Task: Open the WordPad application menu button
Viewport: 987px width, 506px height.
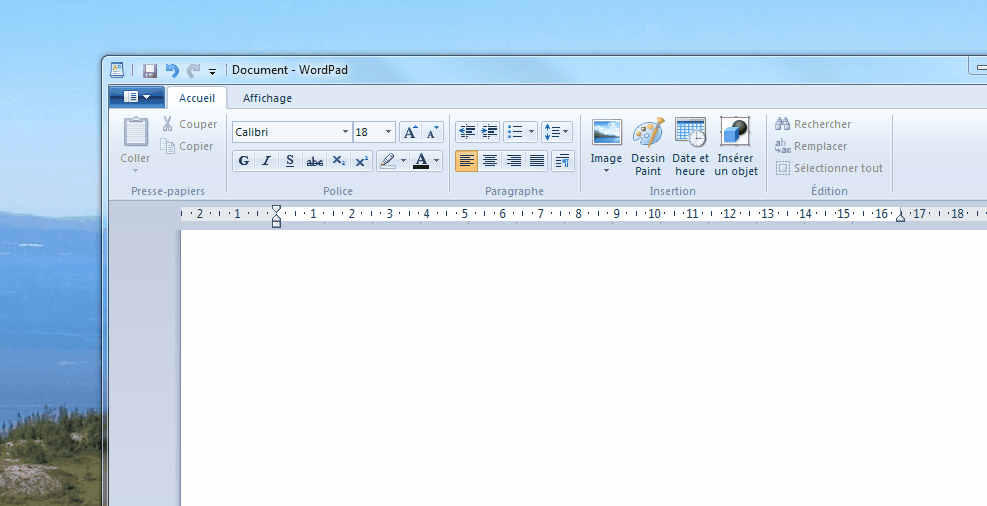Action: (137, 97)
